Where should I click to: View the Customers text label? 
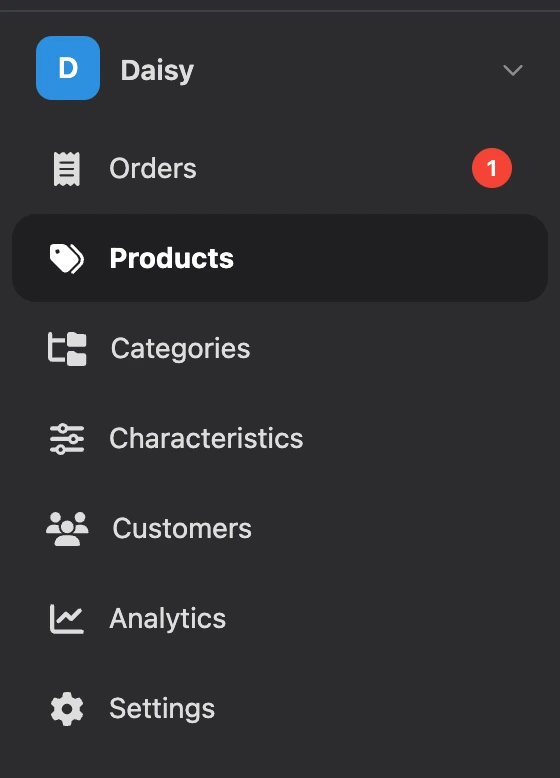182,528
